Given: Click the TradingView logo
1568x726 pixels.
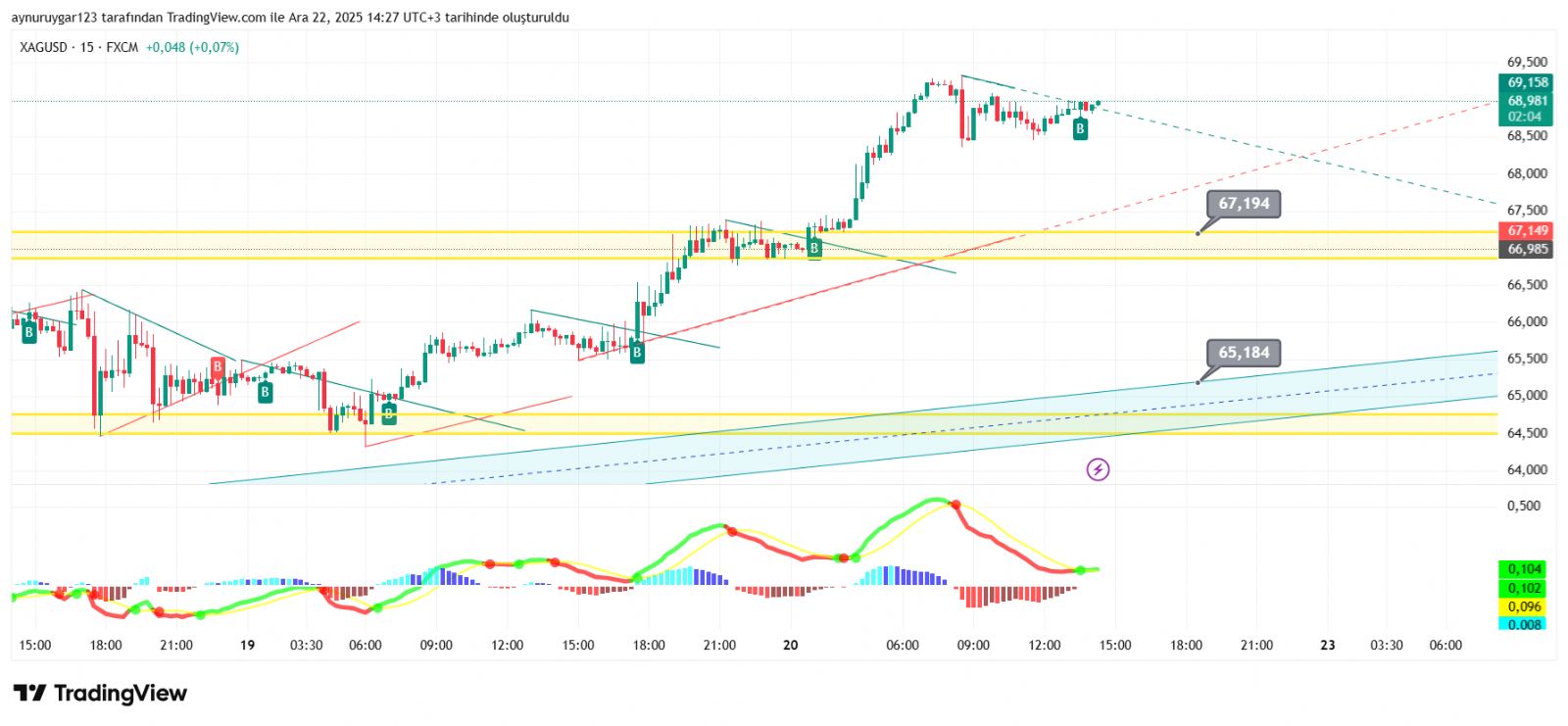Looking at the screenshot, I should [x=100, y=694].
